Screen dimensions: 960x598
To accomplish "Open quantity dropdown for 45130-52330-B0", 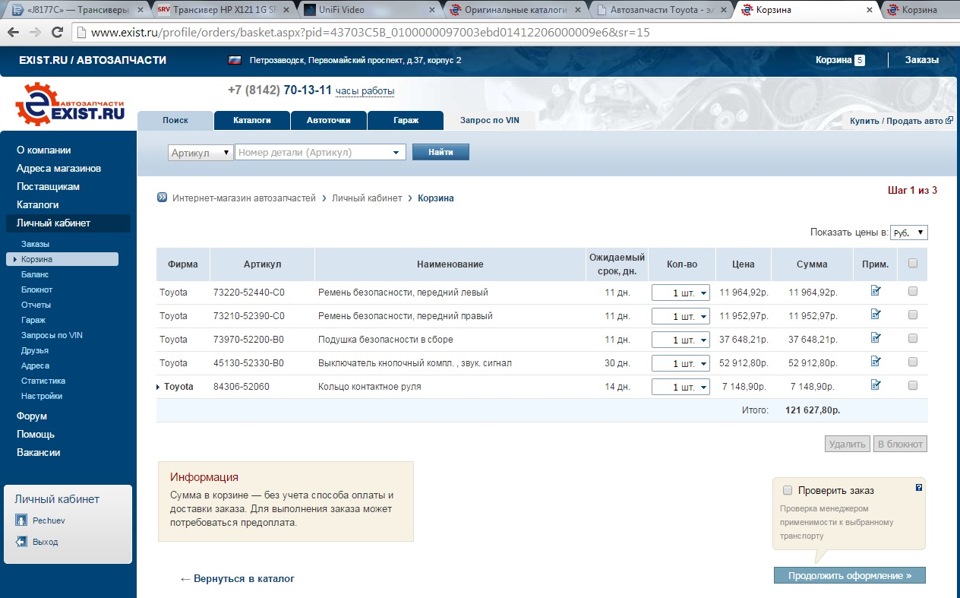I will [680, 363].
